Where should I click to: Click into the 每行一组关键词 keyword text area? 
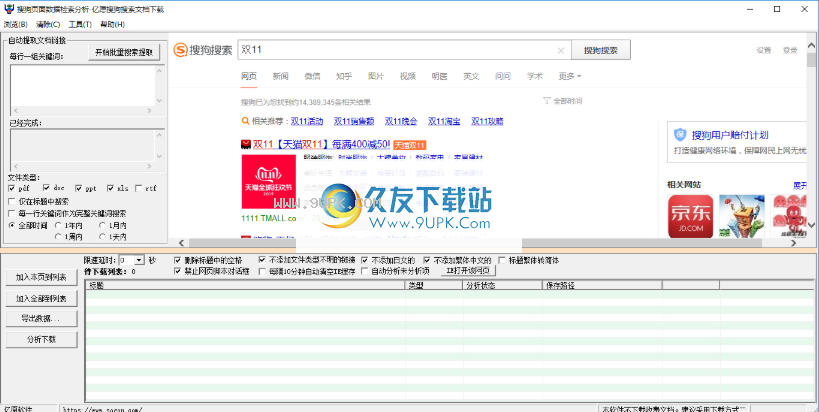click(x=83, y=86)
